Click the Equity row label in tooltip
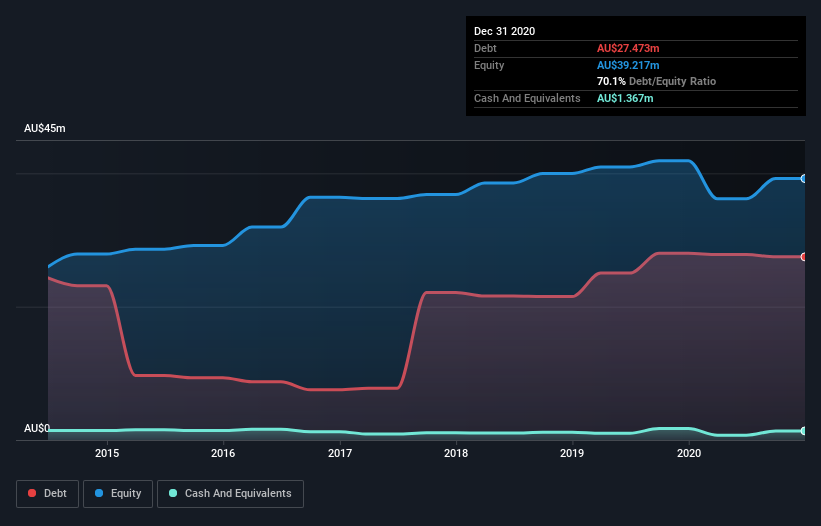821x526 pixels. (489, 65)
